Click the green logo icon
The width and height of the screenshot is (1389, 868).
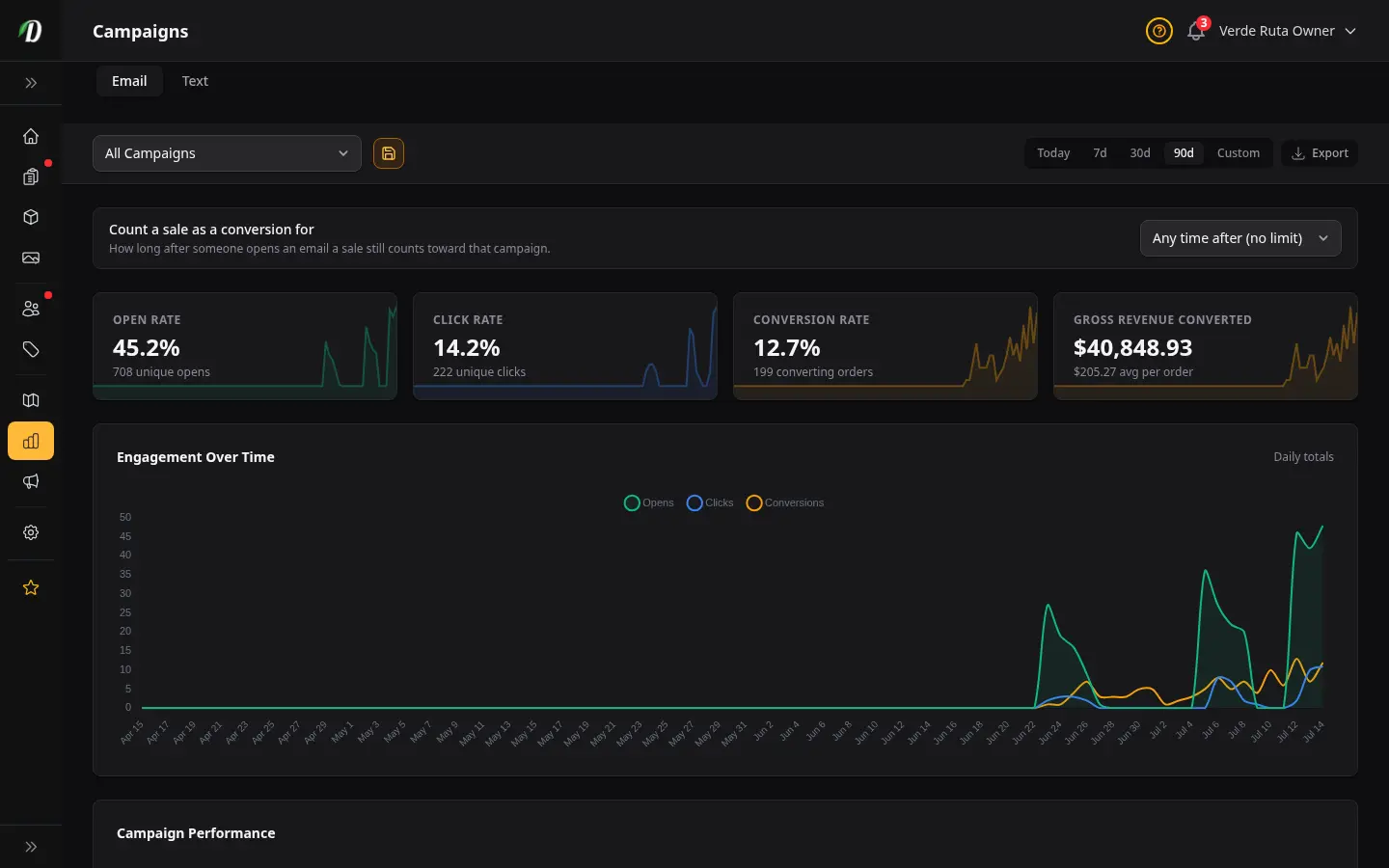[31, 31]
